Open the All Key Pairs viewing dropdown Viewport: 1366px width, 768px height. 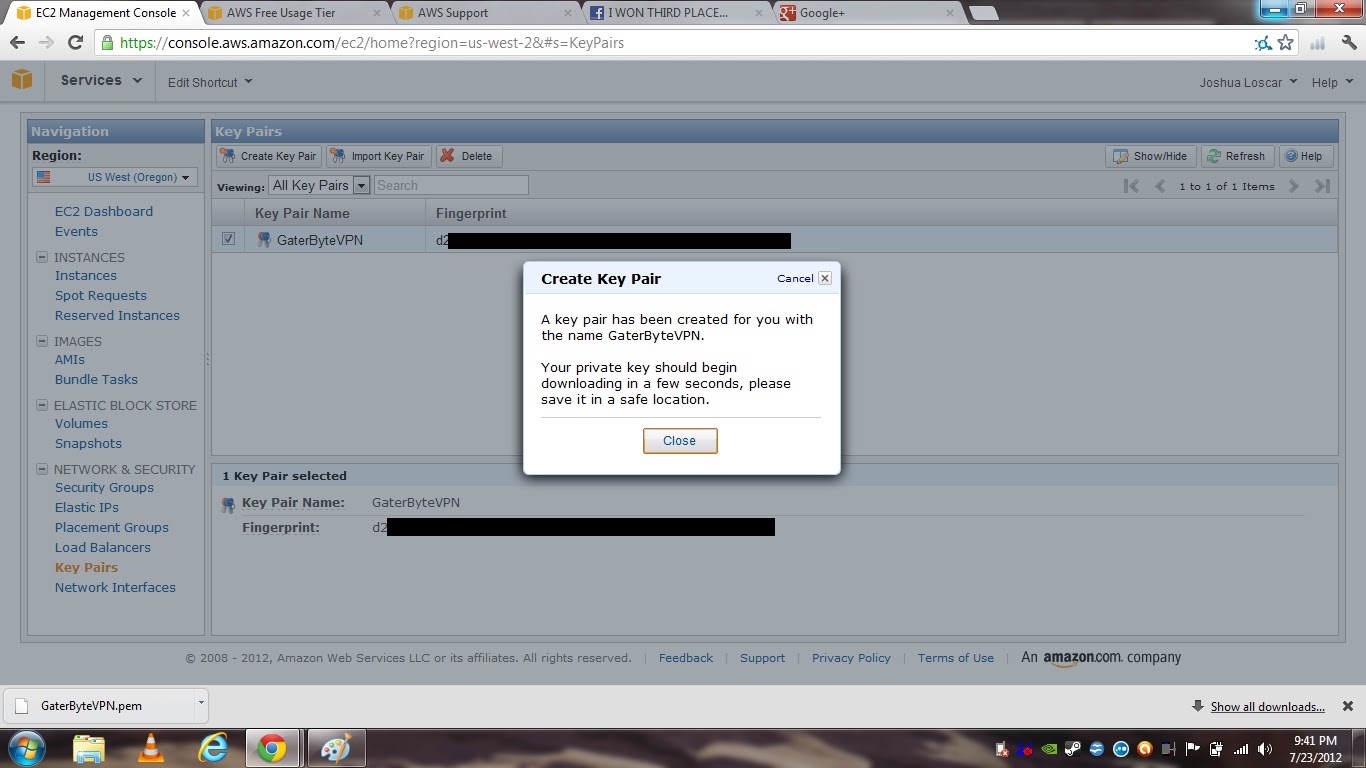pos(319,185)
